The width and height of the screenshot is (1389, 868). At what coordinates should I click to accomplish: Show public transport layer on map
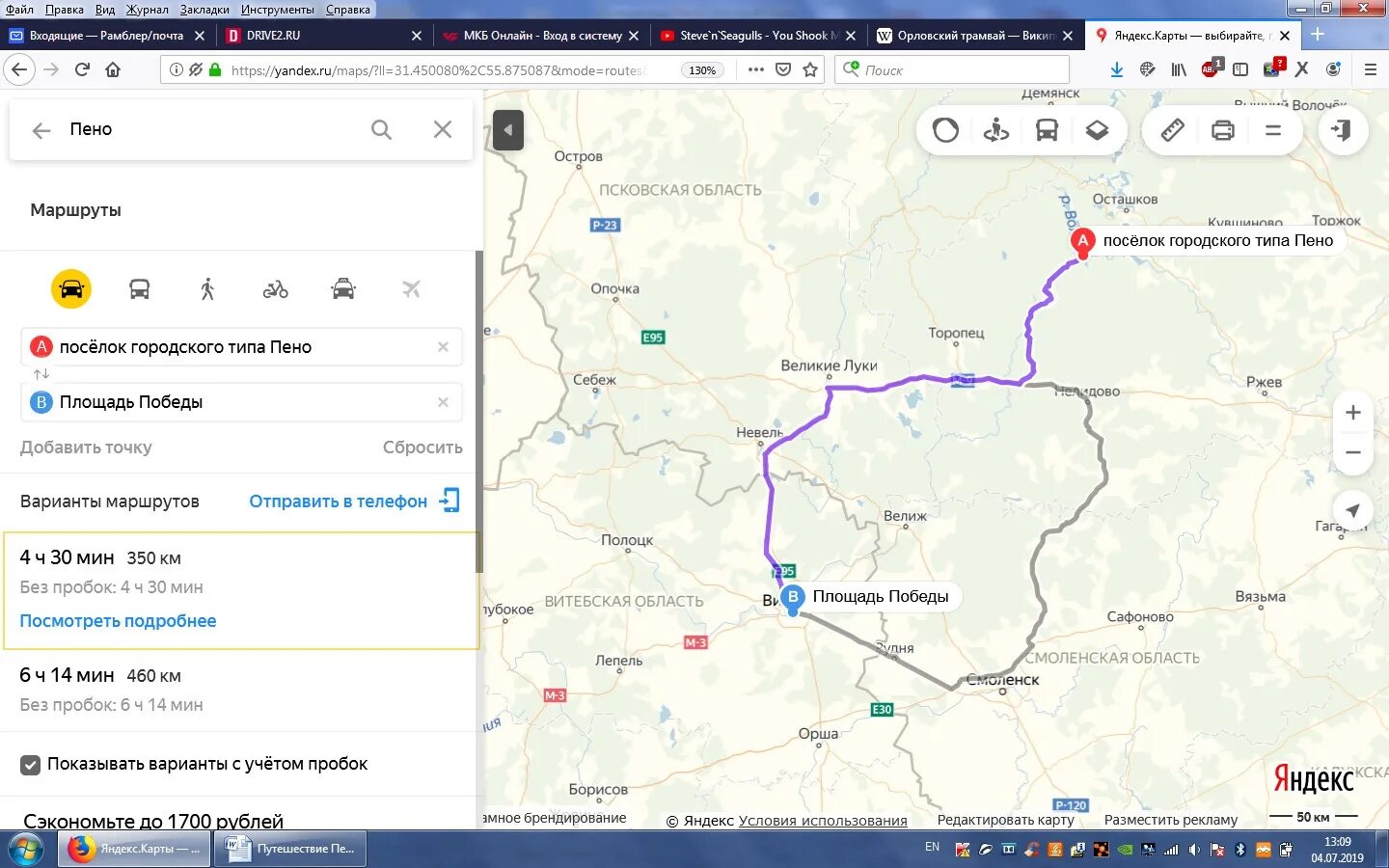click(1047, 130)
